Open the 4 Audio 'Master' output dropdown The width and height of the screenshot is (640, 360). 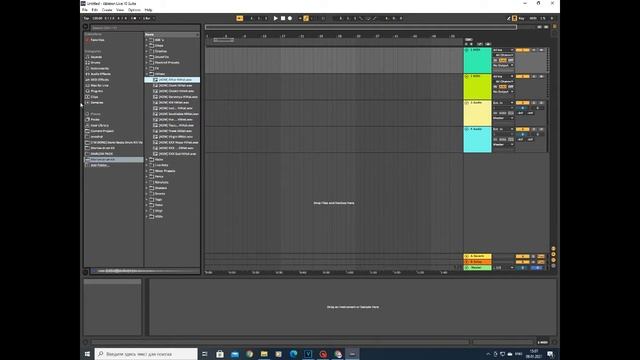pos(503,144)
